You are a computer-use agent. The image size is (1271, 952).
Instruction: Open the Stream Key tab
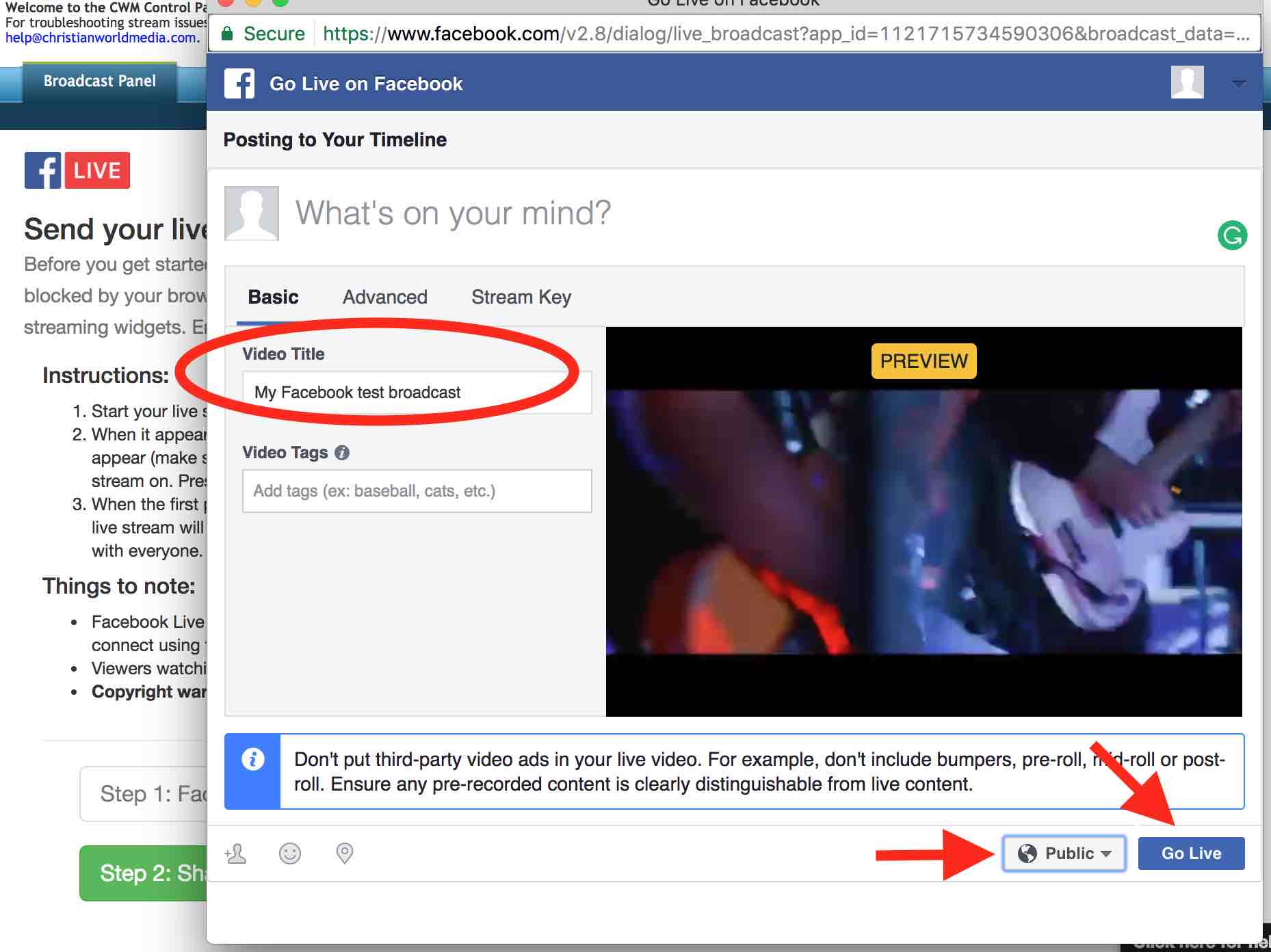(x=521, y=297)
